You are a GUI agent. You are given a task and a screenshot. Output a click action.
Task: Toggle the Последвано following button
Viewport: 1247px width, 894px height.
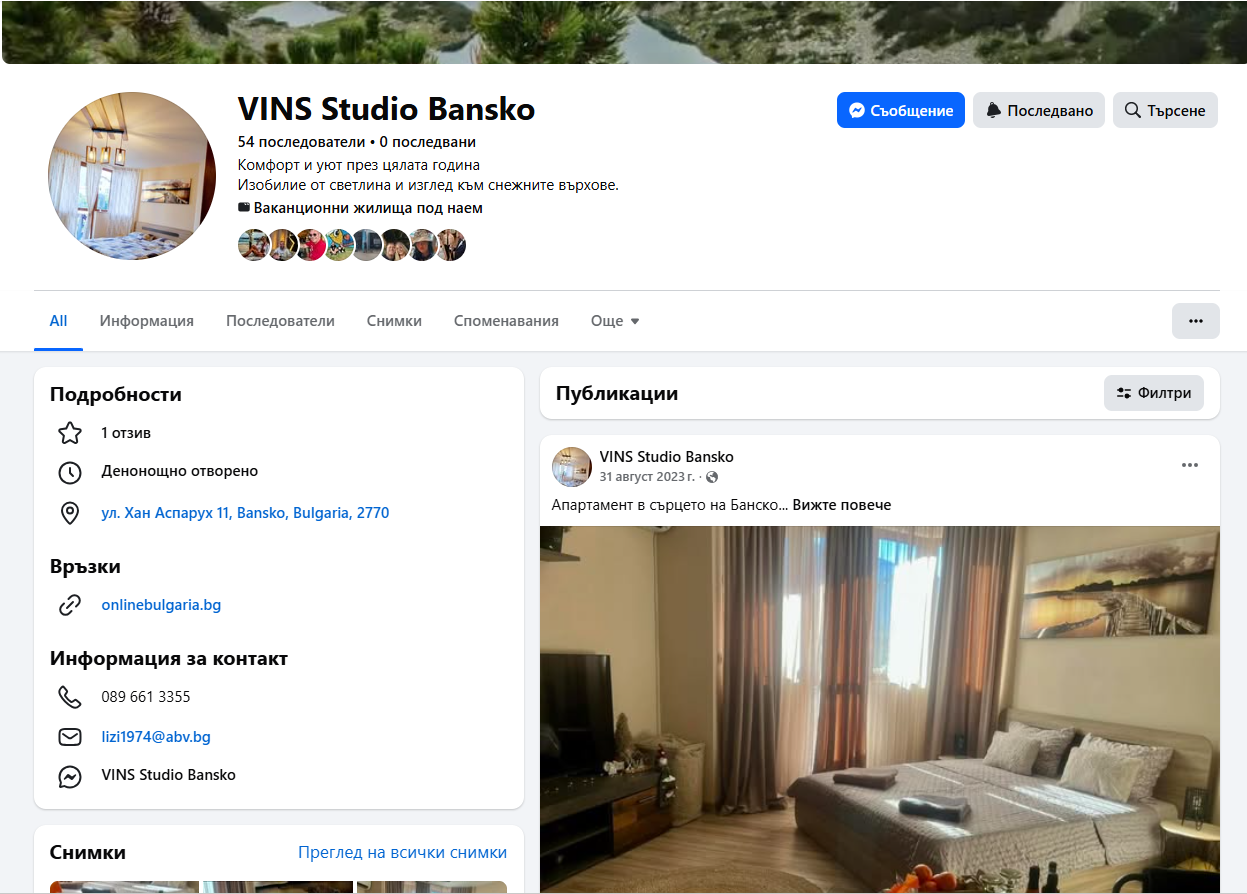[1039, 110]
